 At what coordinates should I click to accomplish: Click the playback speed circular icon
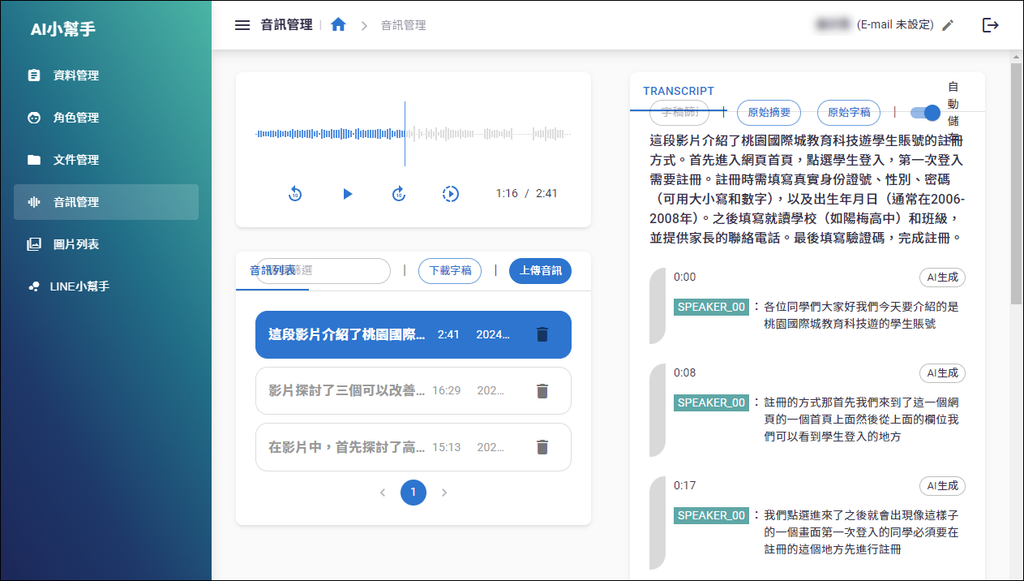451,194
